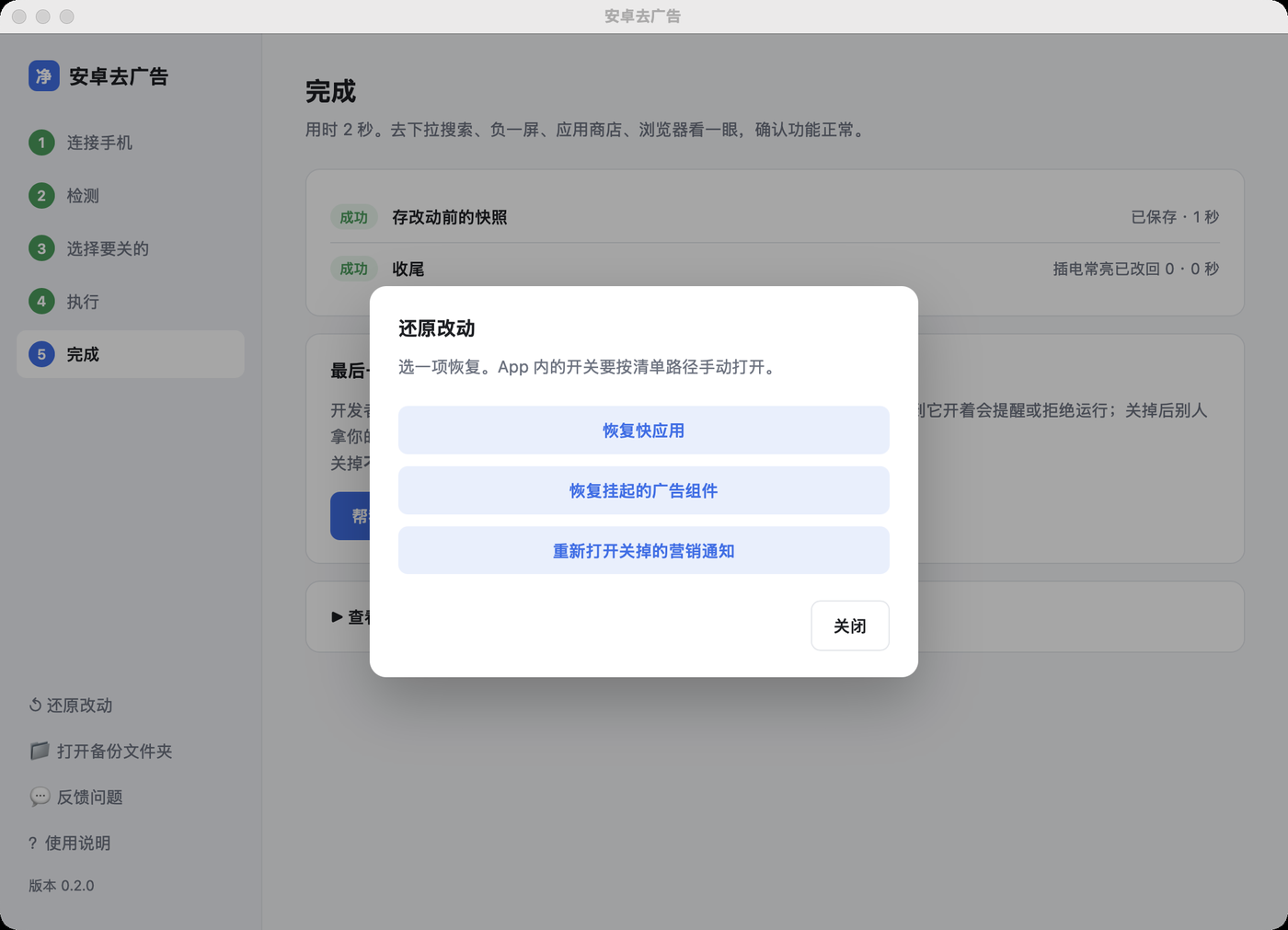Screen dimensions: 1288x930
Task: Click the 成功 badge for 存改动前的快照
Action: 354,217
